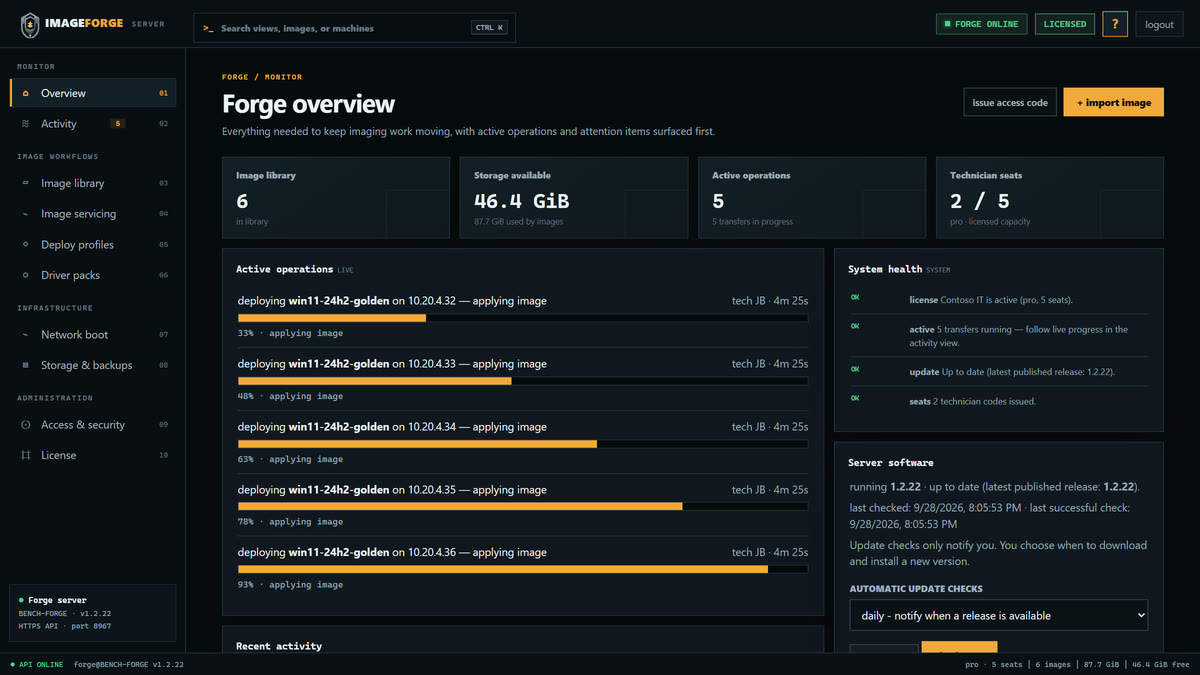Click the "Recent activity" panel heading
The image size is (1200, 675).
279,646
